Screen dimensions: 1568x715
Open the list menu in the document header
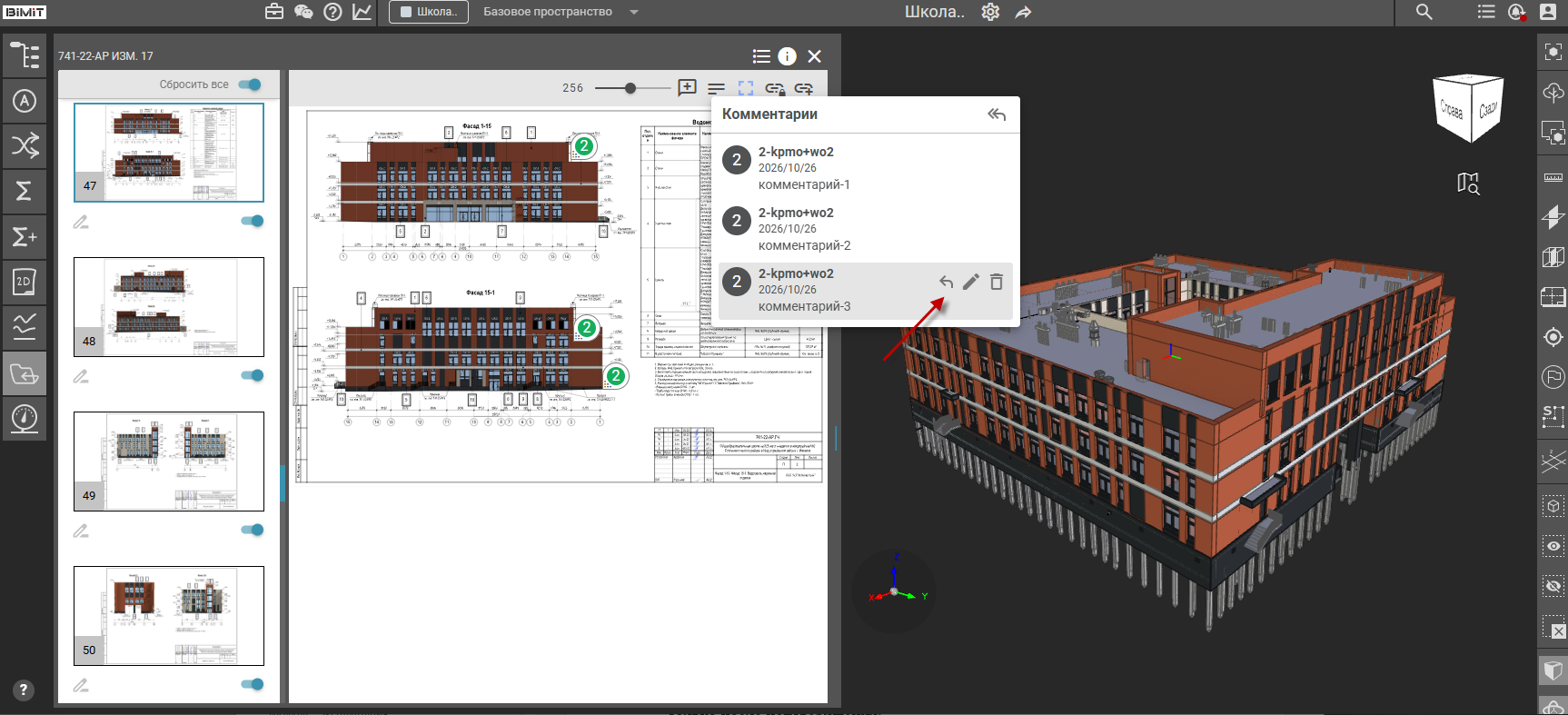pyautogui.click(x=761, y=56)
